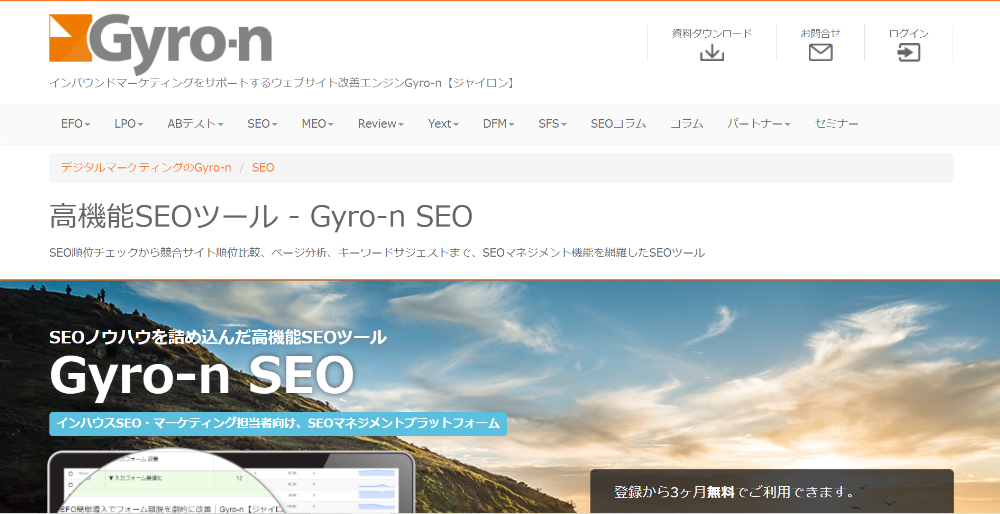Click the SEO breadcrumb link
Viewport: 1000px width, 514px height.
pos(263,168)
